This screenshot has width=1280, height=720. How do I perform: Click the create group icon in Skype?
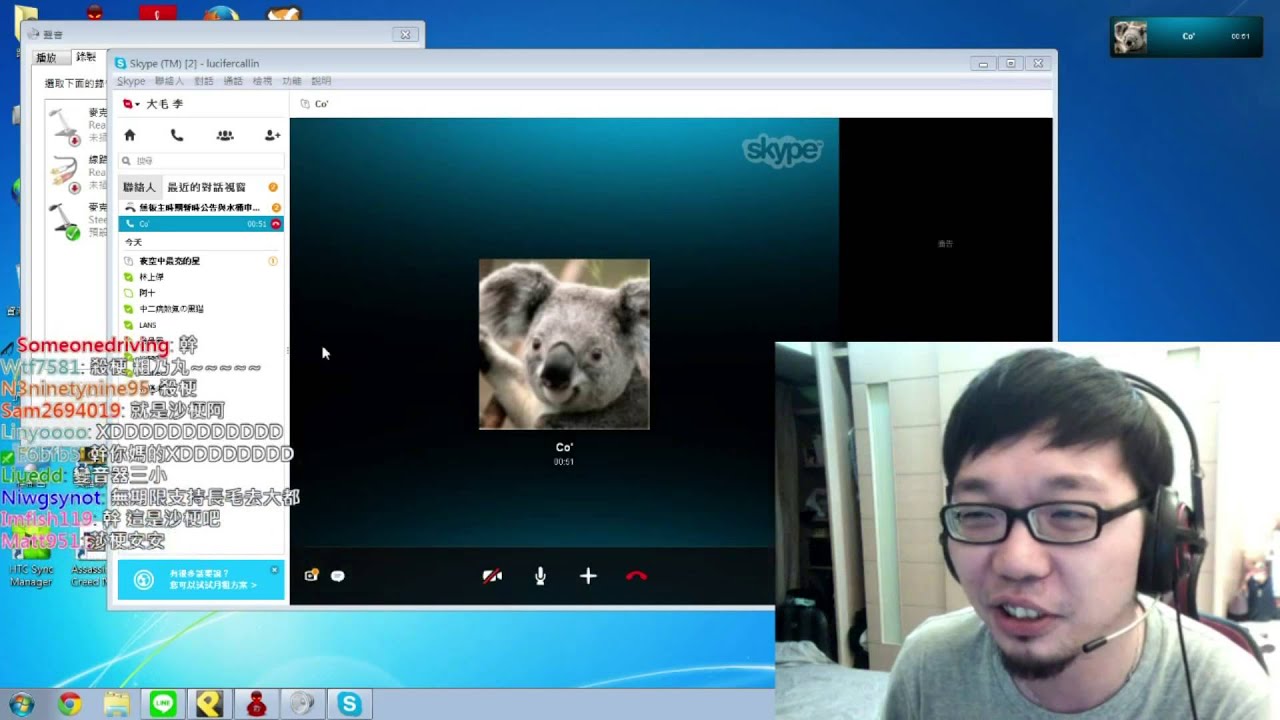[x=225, y=135]
